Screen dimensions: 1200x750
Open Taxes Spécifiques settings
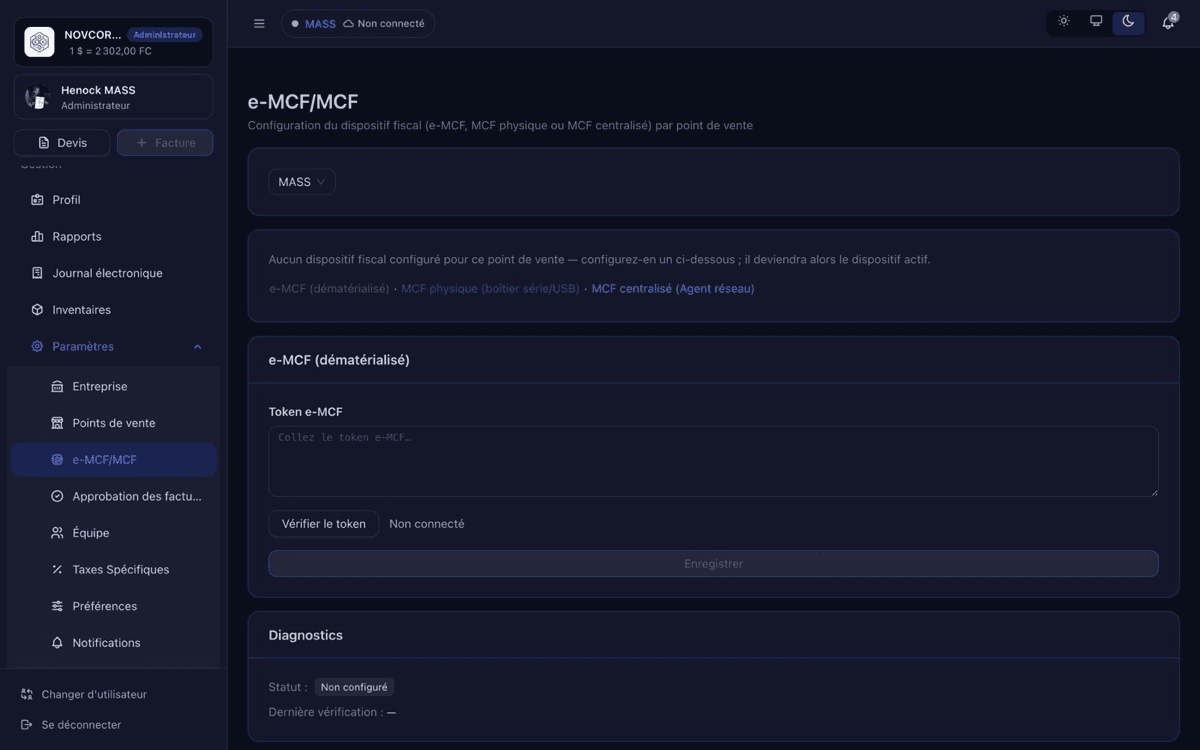tap(113, 570)
